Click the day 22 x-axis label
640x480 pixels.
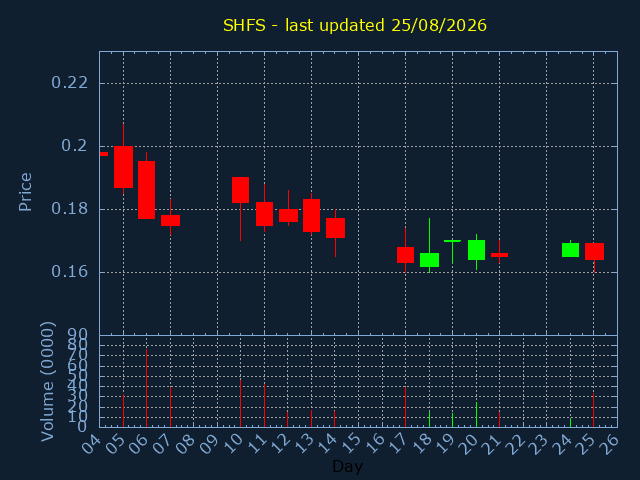(x=515, y=444)
